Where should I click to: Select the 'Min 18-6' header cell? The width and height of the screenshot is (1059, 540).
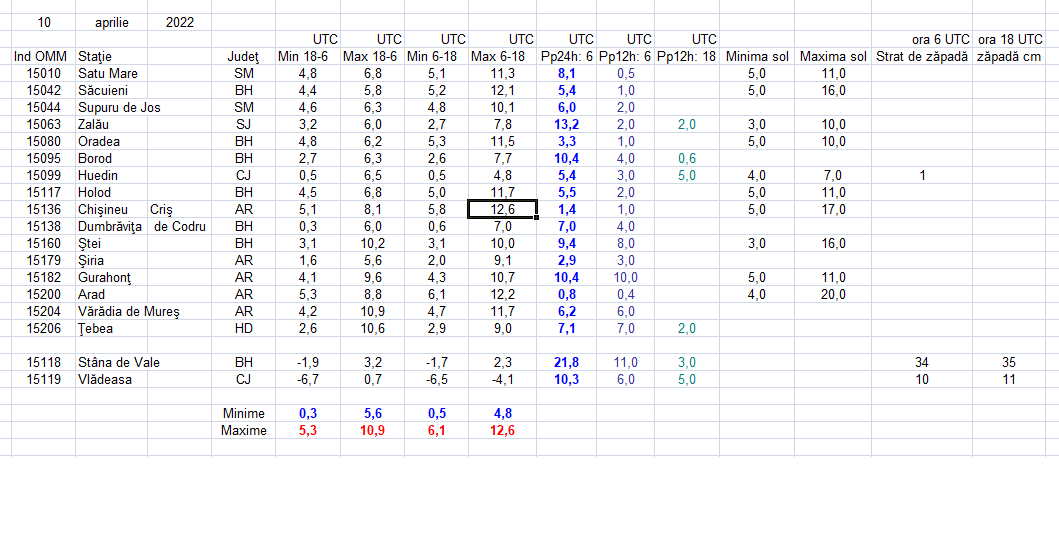308,57
